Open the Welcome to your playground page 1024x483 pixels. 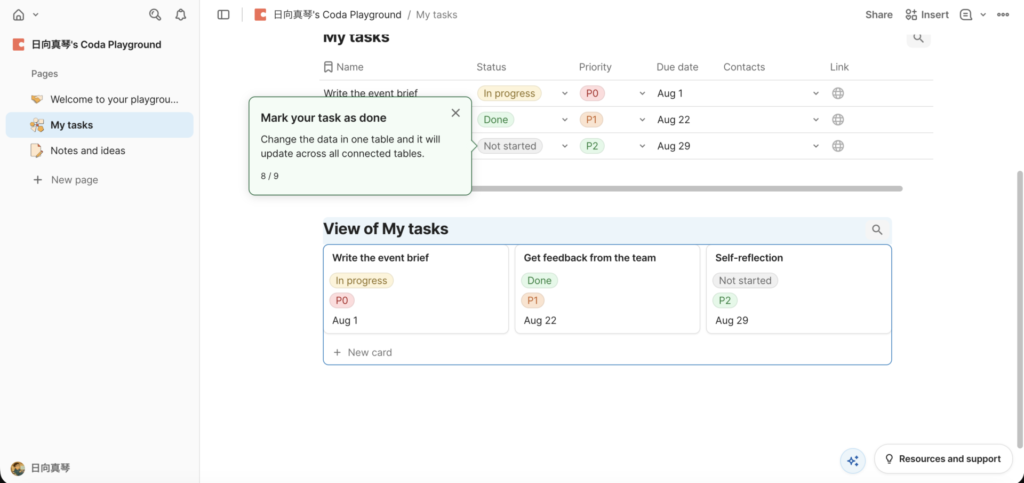pyautogui.click(x=113, y=99)
